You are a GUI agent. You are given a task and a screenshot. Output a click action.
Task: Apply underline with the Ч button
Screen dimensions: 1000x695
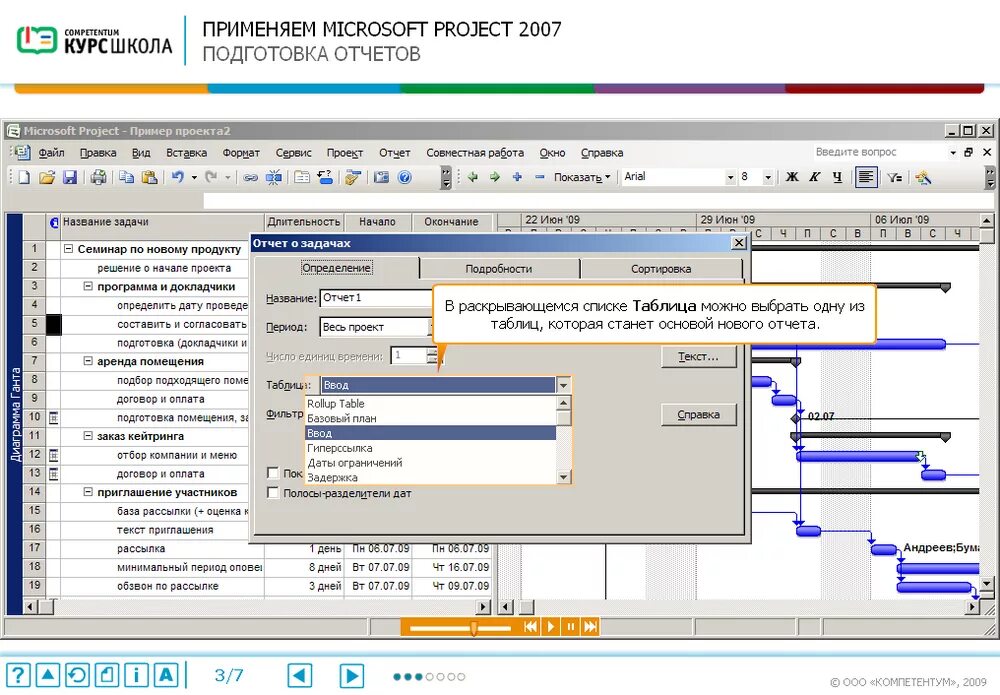[837, 177]
